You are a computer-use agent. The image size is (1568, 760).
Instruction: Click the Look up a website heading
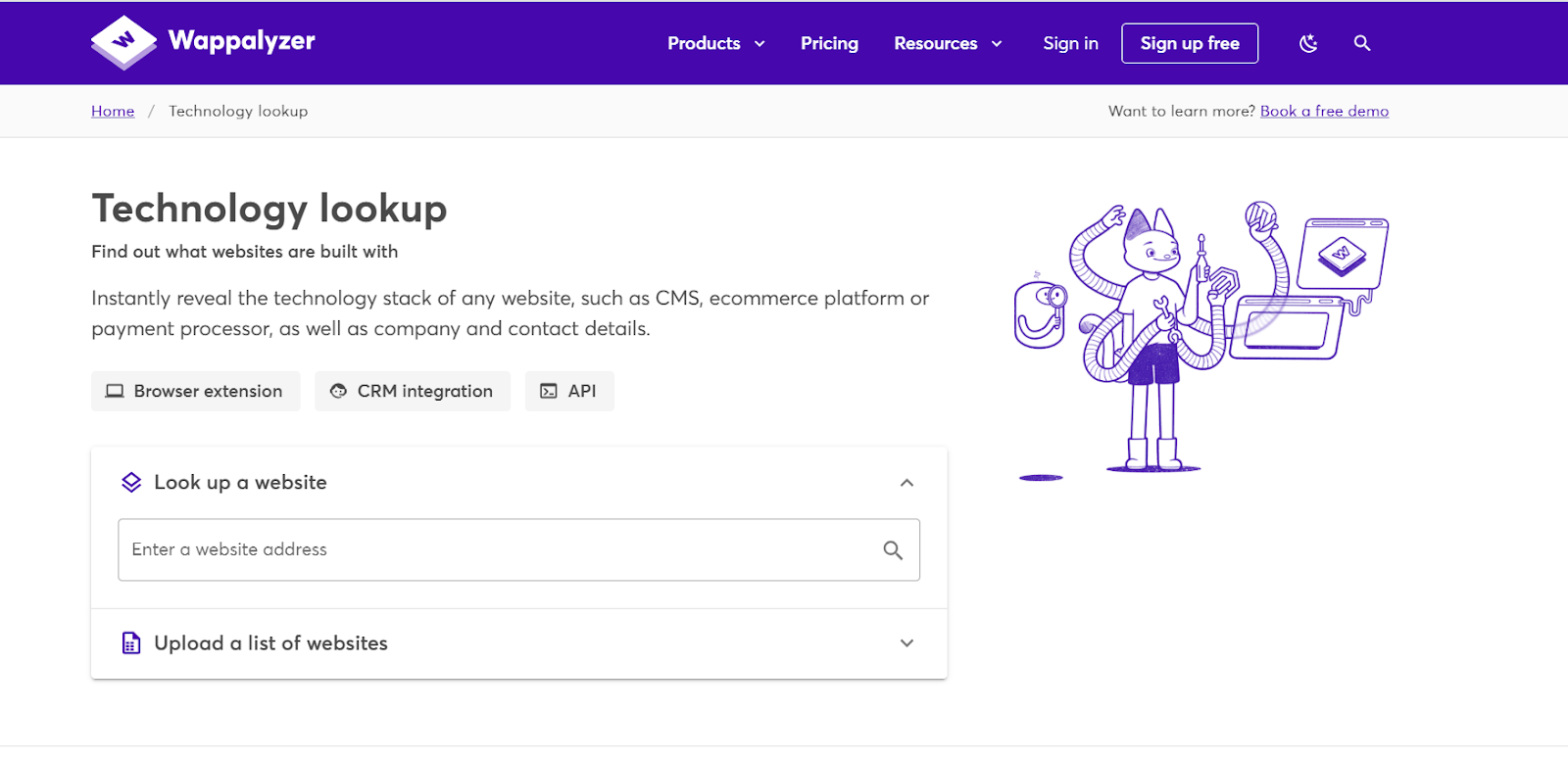240,482
